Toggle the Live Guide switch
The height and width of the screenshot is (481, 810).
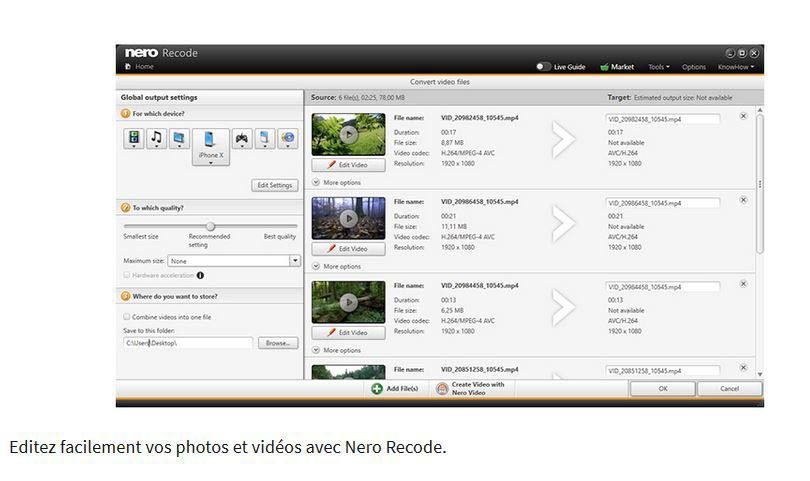pyautogui.click(x=543, y=67)
